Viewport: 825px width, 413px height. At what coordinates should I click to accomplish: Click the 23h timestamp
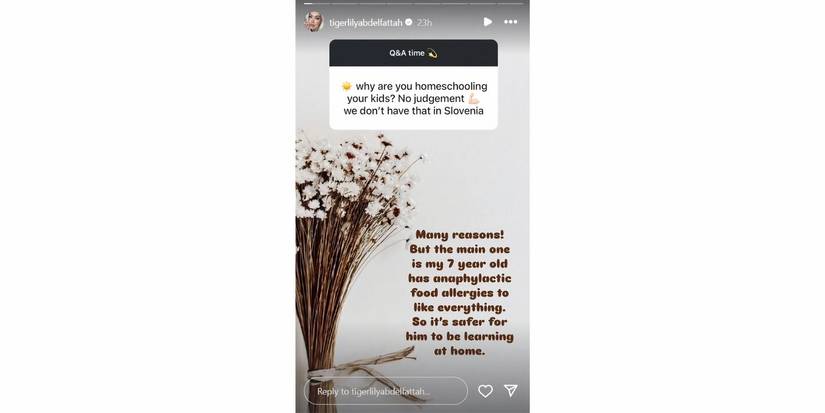[x=425, y=23]
